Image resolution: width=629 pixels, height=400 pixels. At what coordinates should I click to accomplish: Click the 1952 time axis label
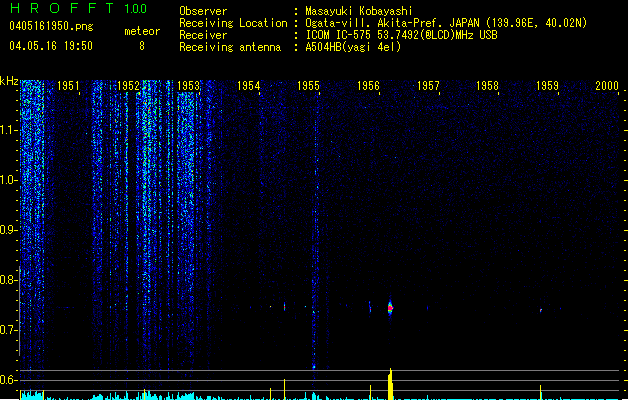point(128,86)
